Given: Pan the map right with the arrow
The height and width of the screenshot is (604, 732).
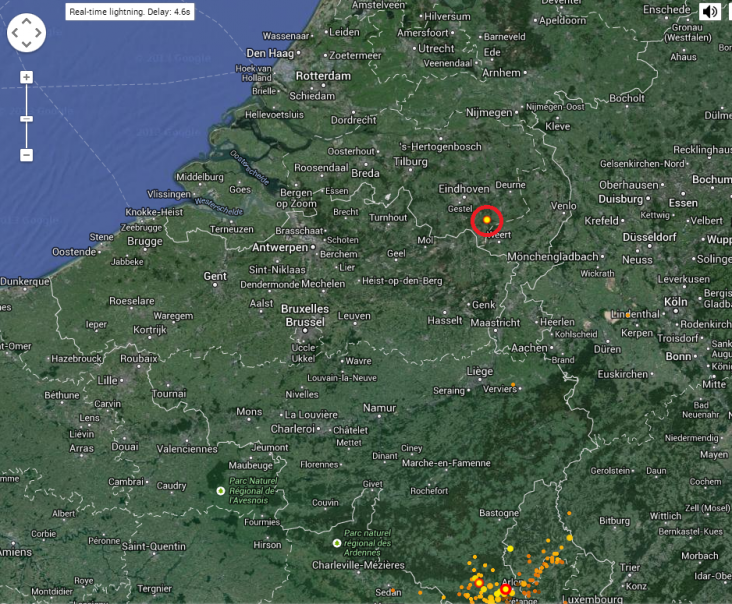Looking at the screenshot, I should [39, 33].
